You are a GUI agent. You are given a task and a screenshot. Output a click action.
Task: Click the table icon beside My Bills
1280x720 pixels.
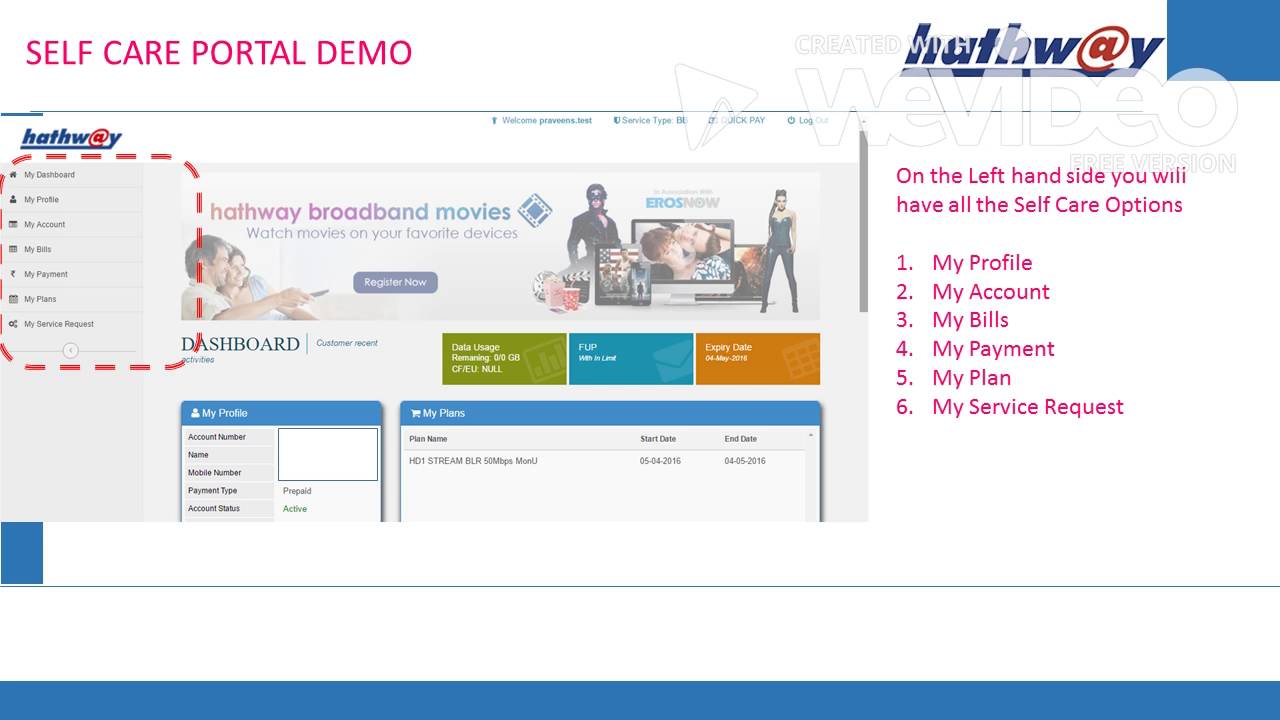pos(13,249)
